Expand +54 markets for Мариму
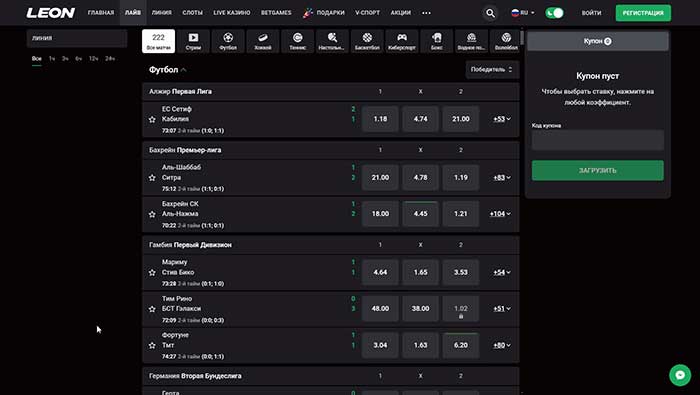700x395 pixels. coord(502,272)
